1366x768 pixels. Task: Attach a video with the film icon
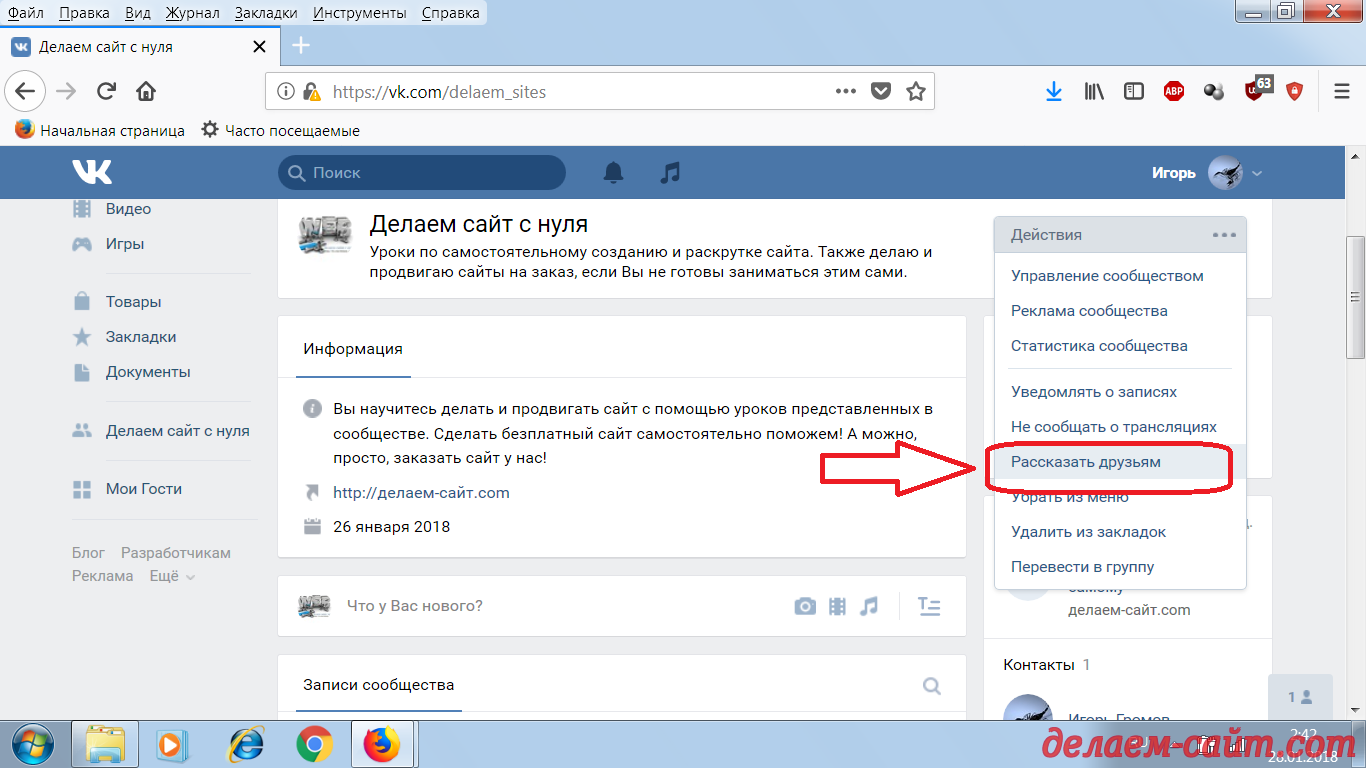click(837, 606)
